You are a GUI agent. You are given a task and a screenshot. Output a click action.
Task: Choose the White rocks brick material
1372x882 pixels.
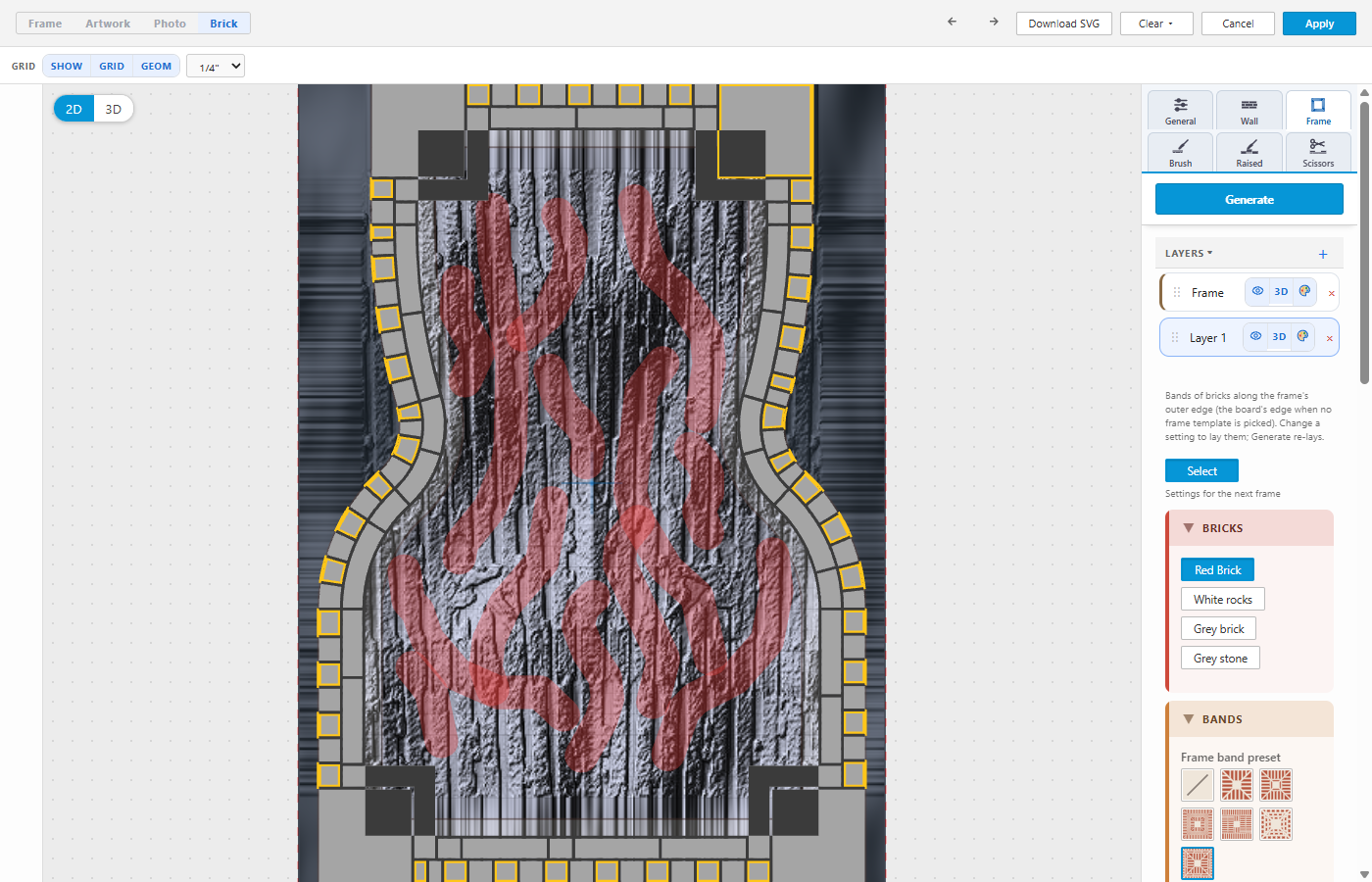[1223, 599]
